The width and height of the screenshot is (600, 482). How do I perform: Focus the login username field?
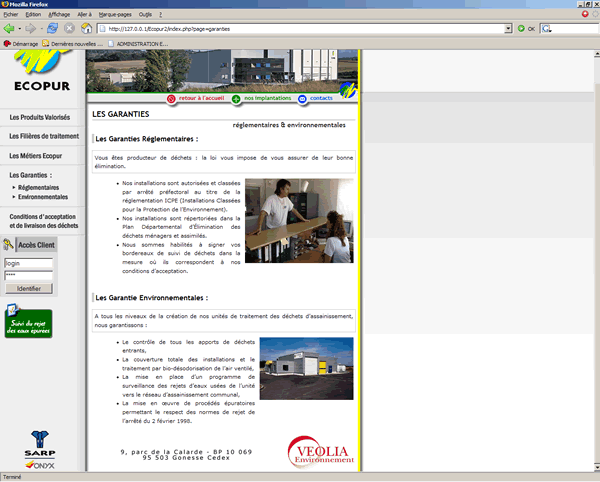point(29,263)
